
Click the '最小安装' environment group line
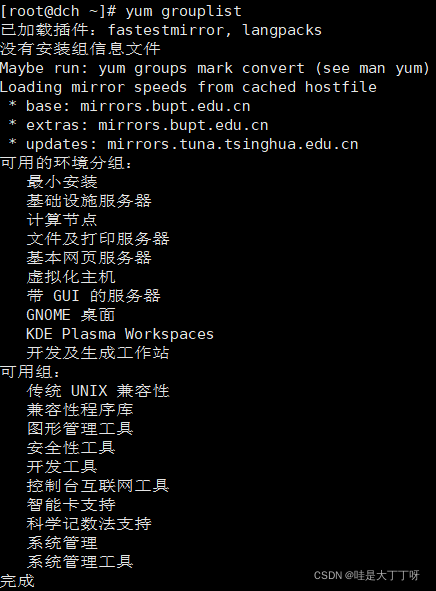pos(62,182)
